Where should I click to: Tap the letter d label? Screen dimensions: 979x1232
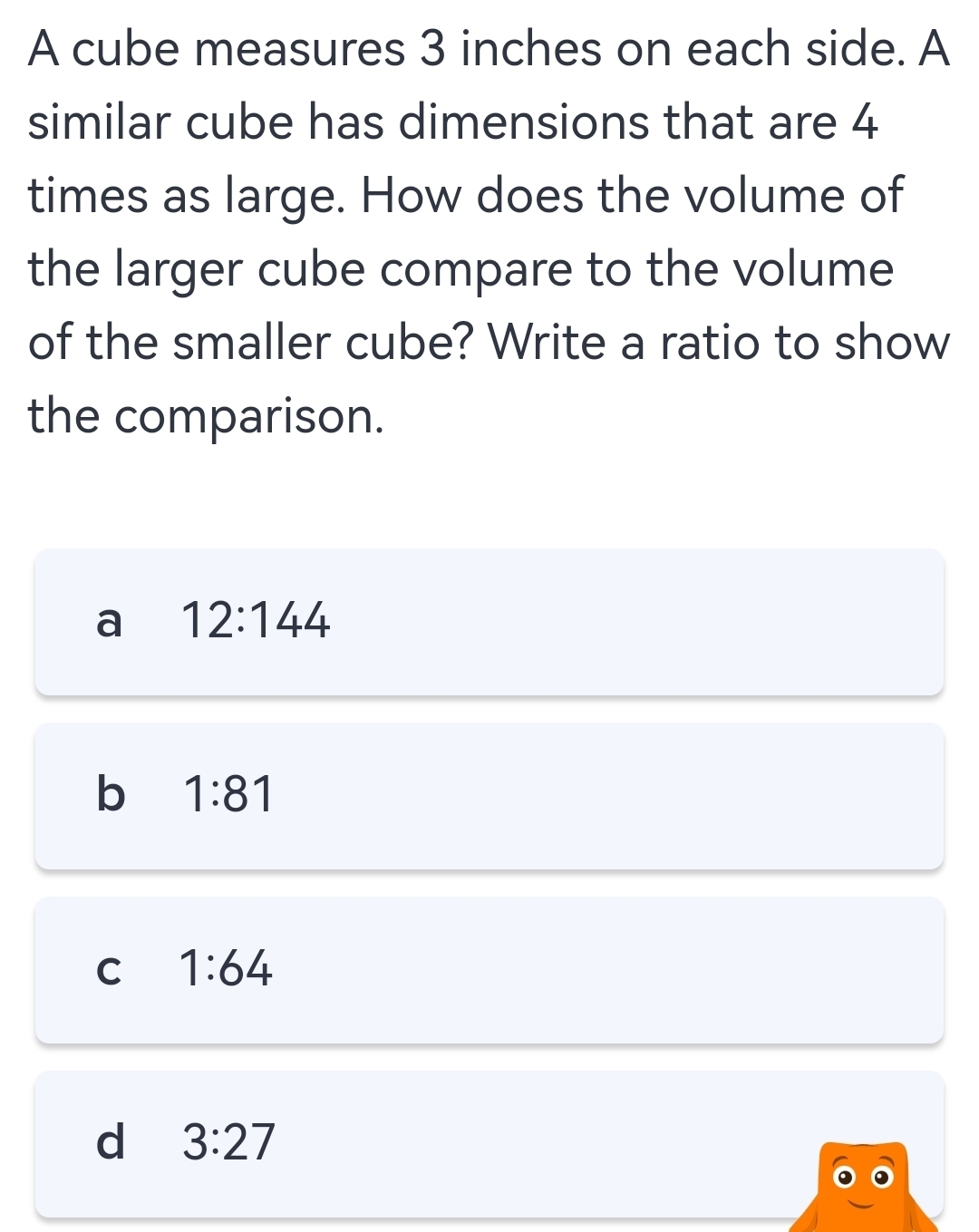(x=110, y=1144)
